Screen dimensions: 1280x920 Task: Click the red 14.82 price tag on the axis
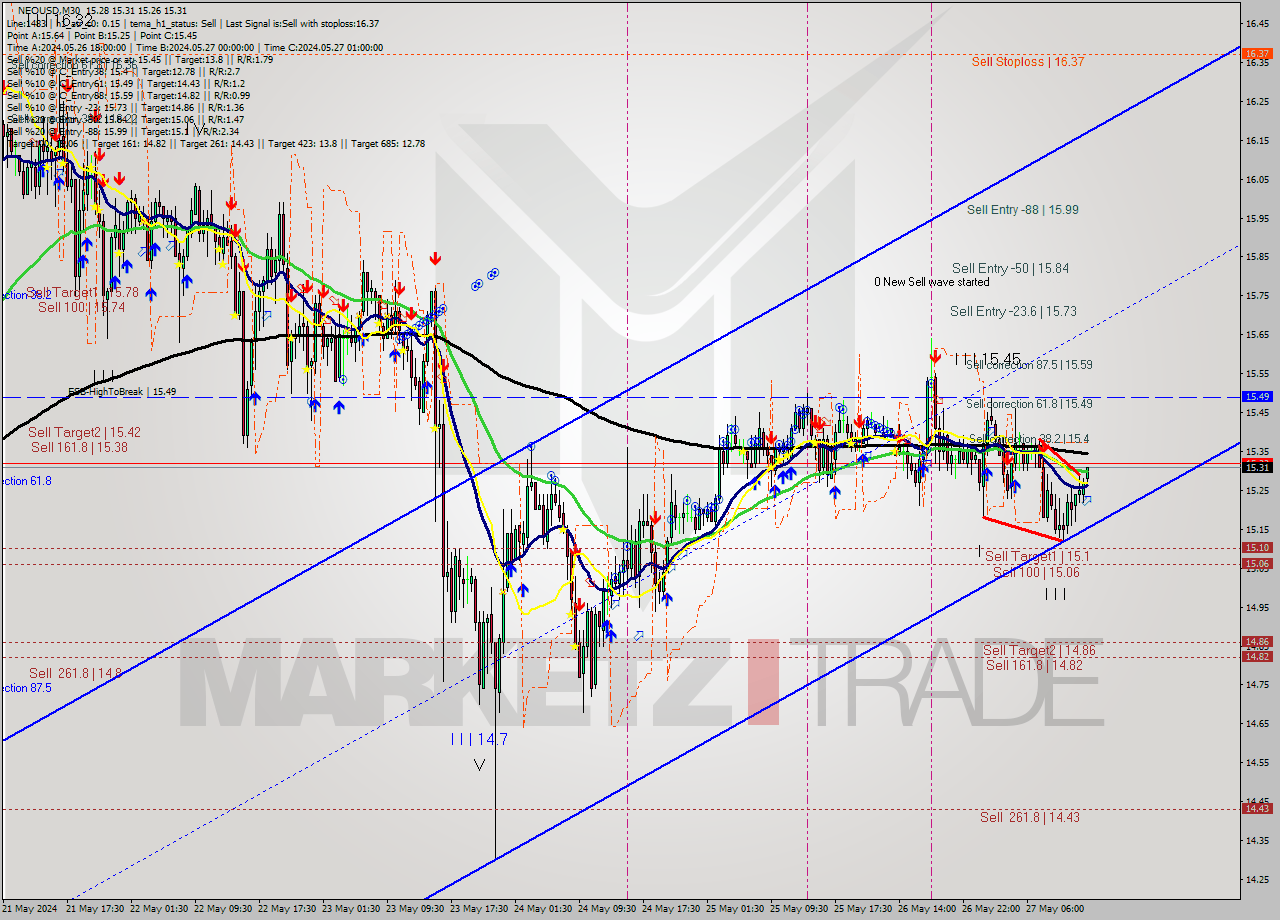coord(1256,656)
